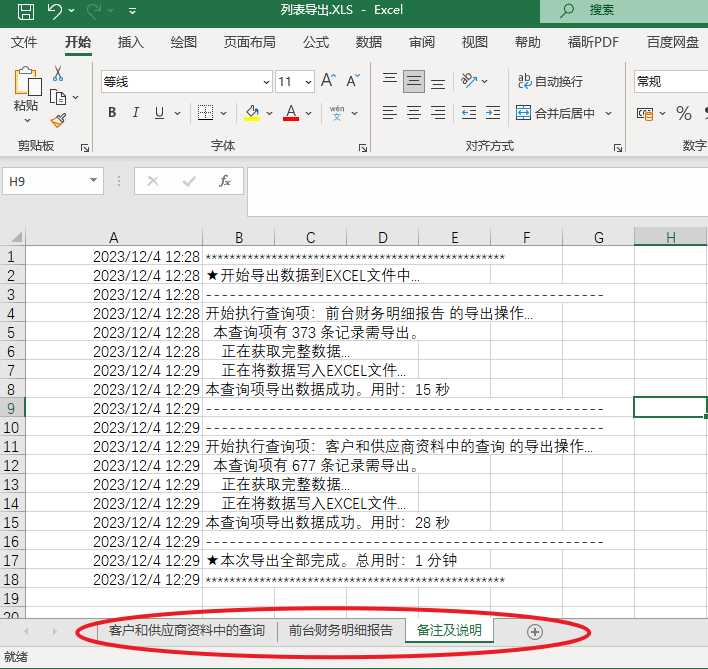Toggle Italic formatting
708x669 pixels.
[140, 112]
